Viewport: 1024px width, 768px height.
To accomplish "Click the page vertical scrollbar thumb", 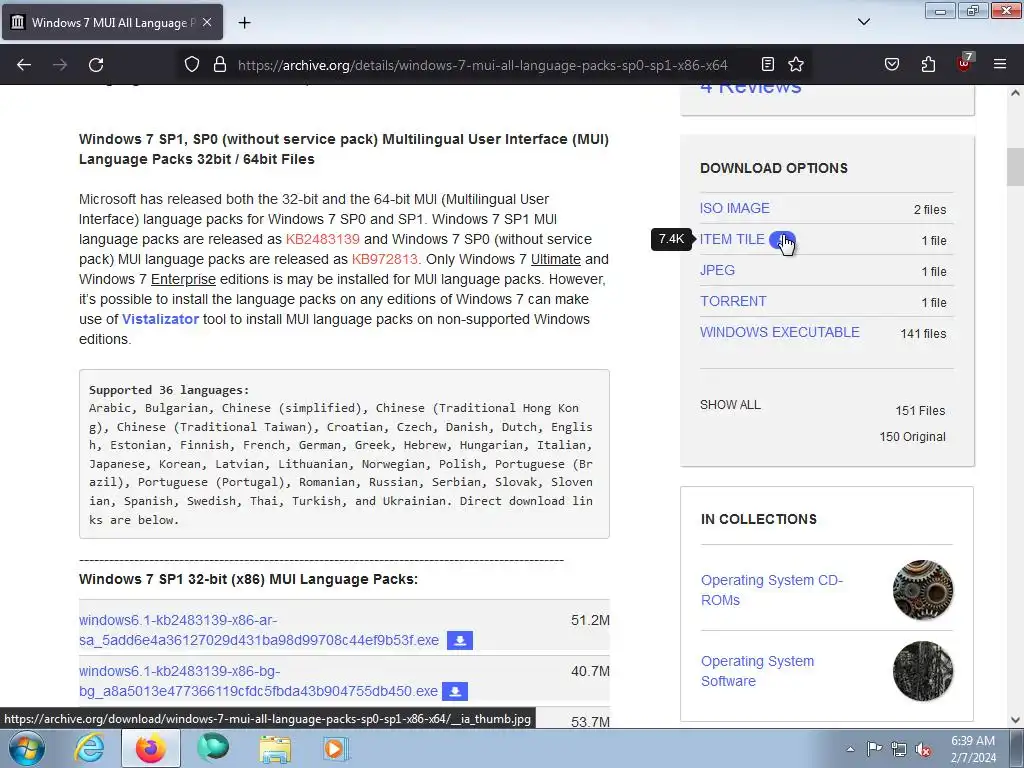I will tap(1015, 167).
